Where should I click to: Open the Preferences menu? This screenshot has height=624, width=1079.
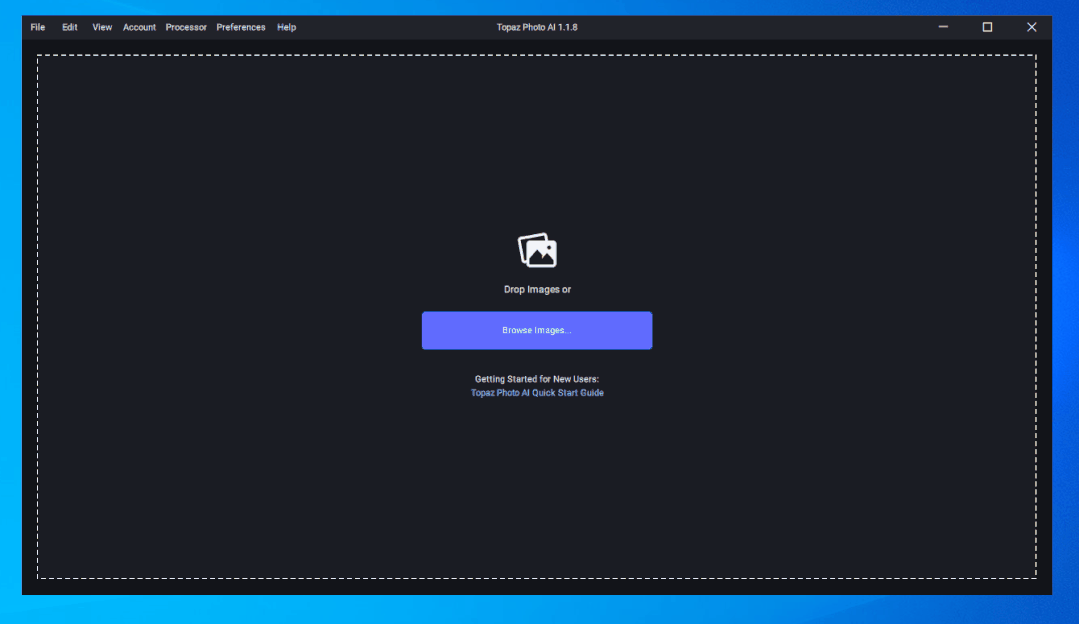[x=241, y=28]
